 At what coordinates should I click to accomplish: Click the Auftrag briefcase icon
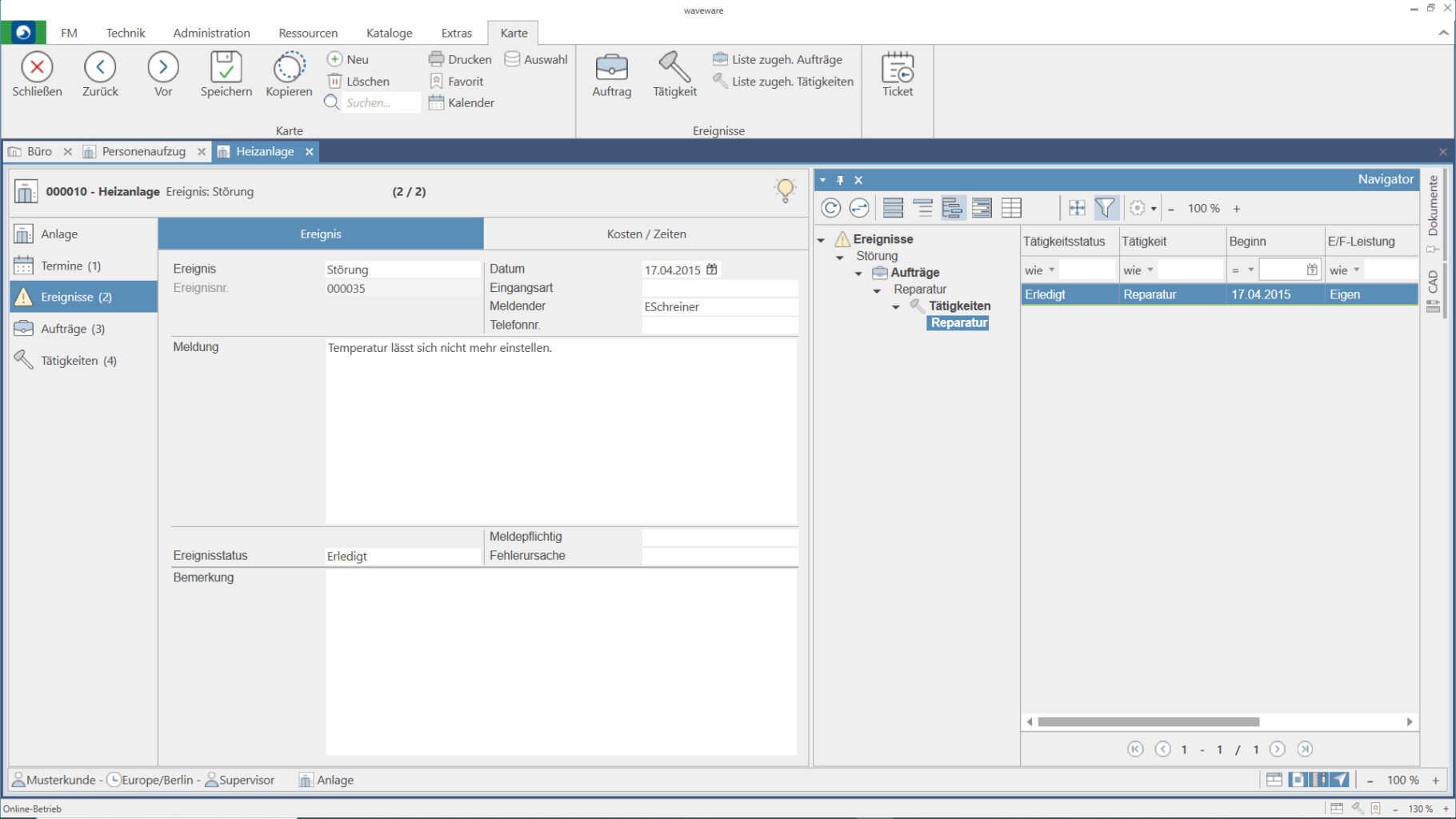[x=611, y=68]
